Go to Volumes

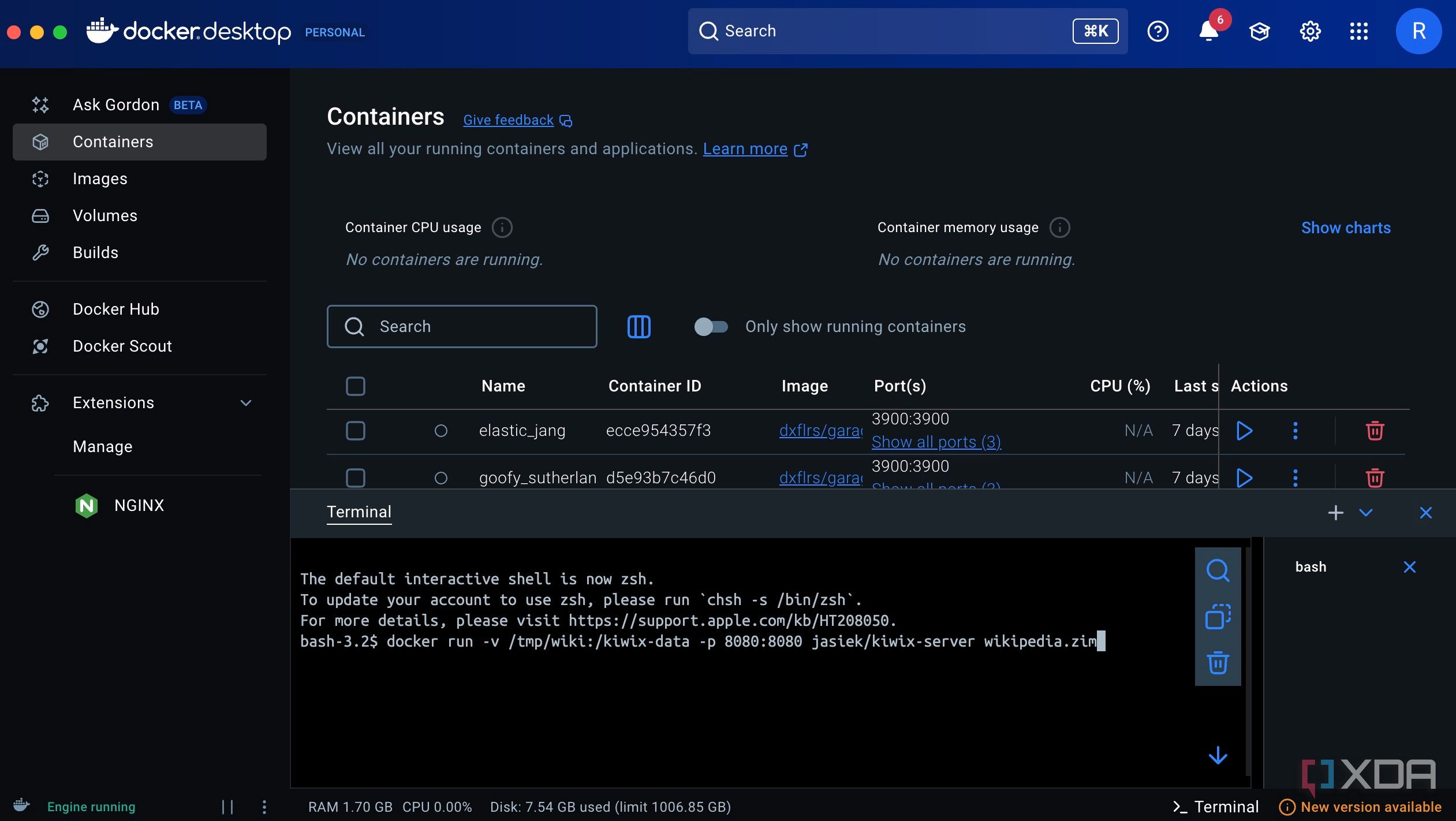[x=139, y=216]
